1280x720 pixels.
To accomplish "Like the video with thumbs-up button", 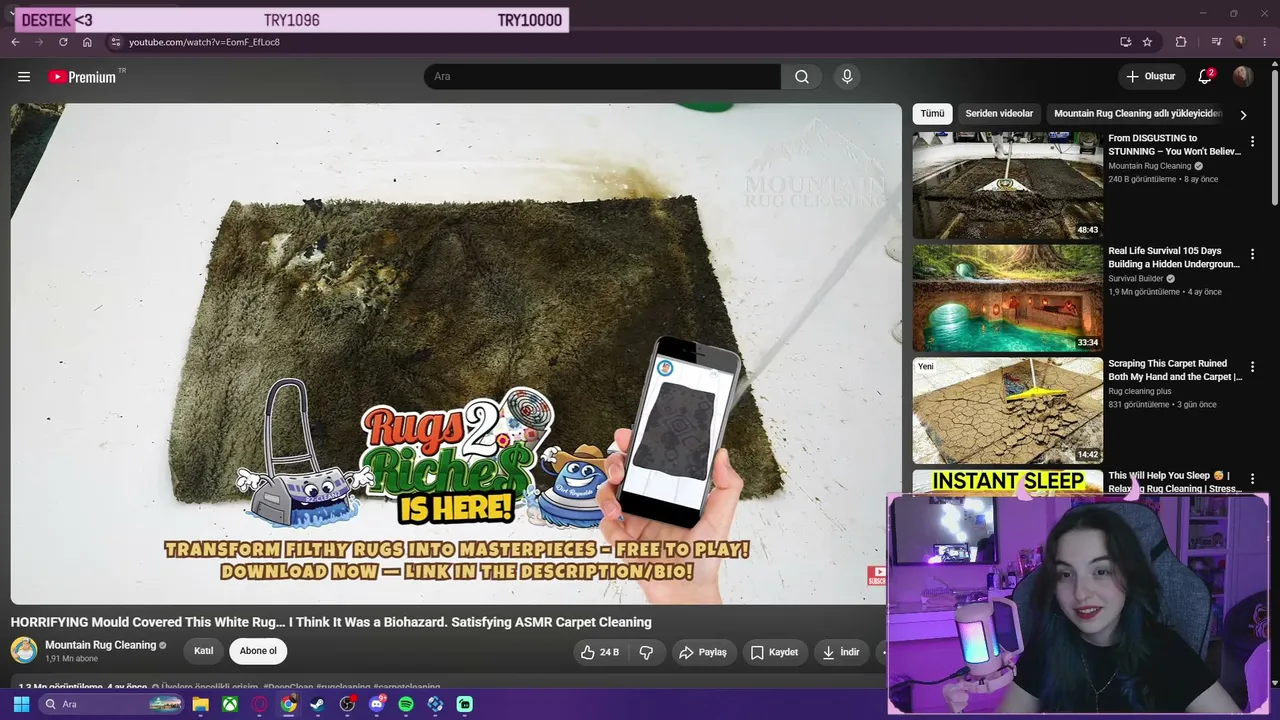I will pyautogui.click(x=599, y=652).
